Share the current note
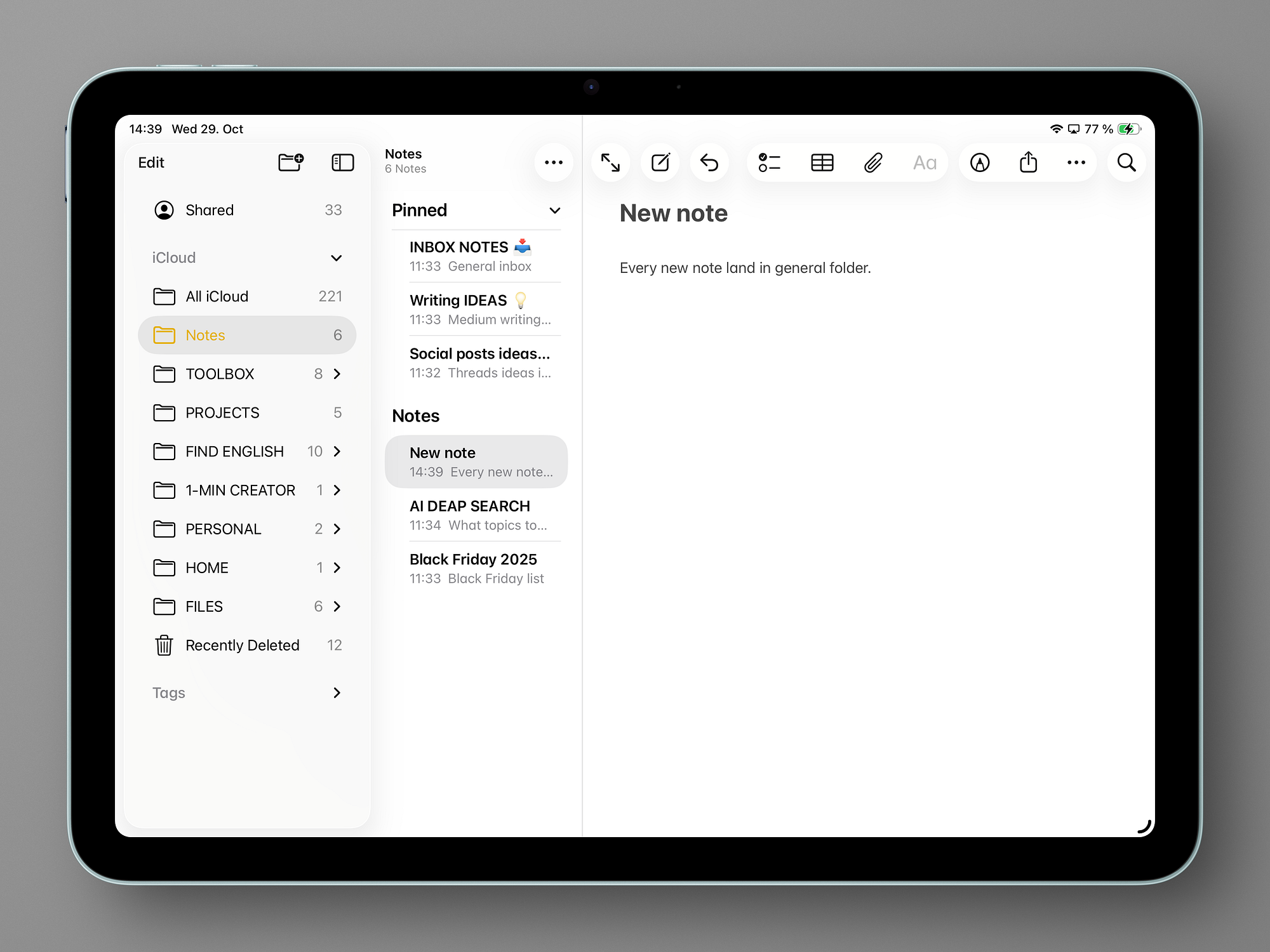This screenshot has width=1270, height=952. click(1028, 162)
